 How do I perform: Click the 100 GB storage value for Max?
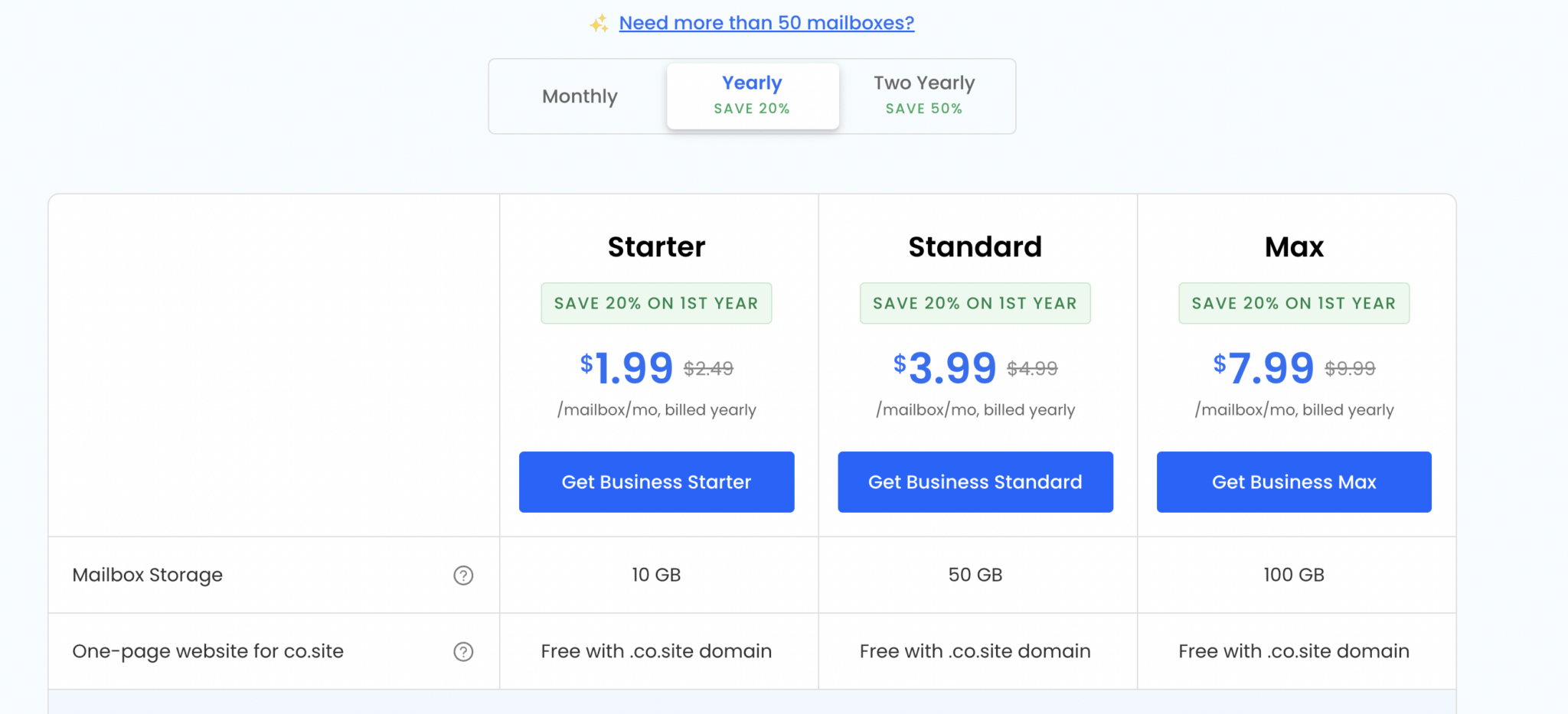click(1293, 575)
